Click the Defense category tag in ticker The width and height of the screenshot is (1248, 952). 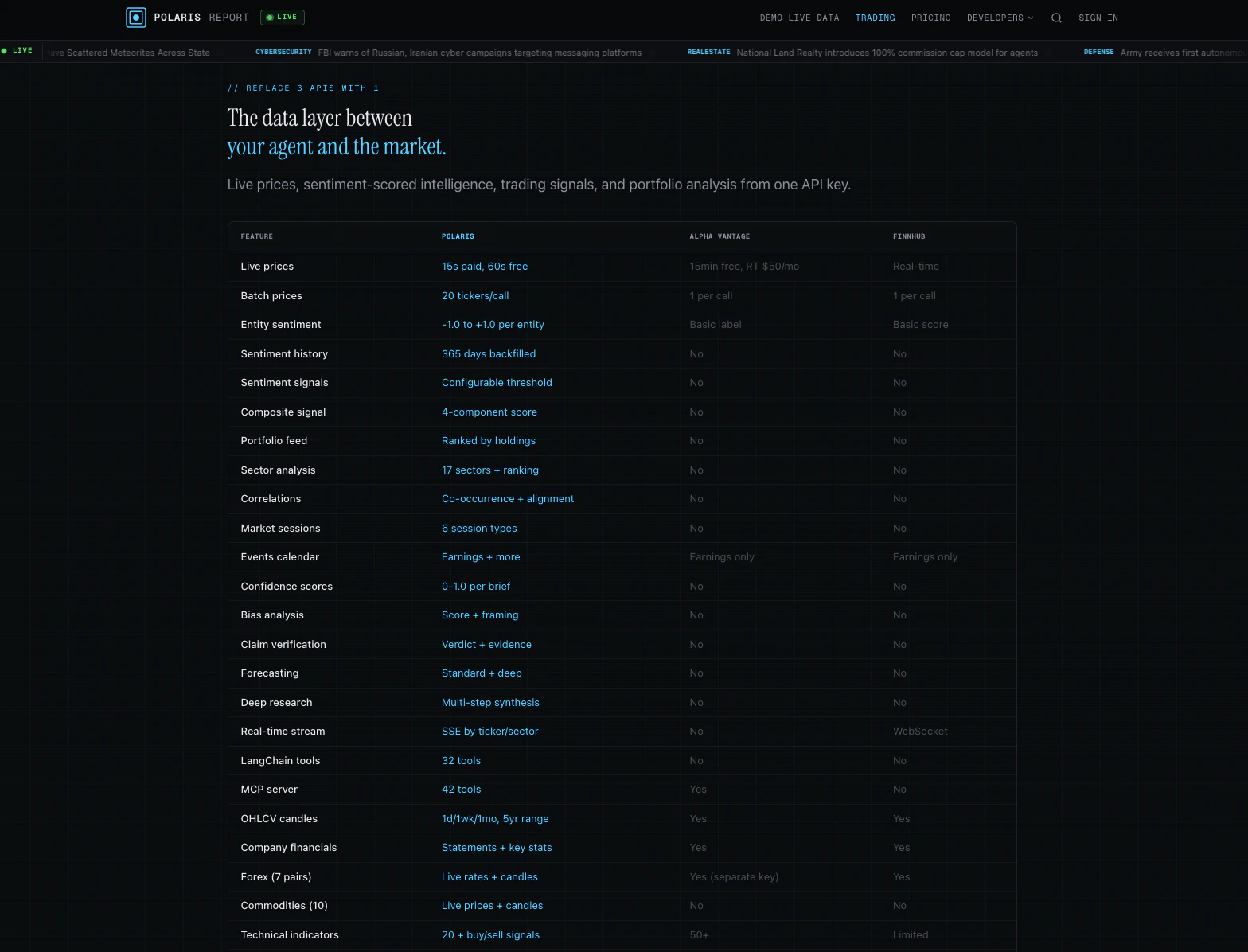click(x=1098, y=52)
